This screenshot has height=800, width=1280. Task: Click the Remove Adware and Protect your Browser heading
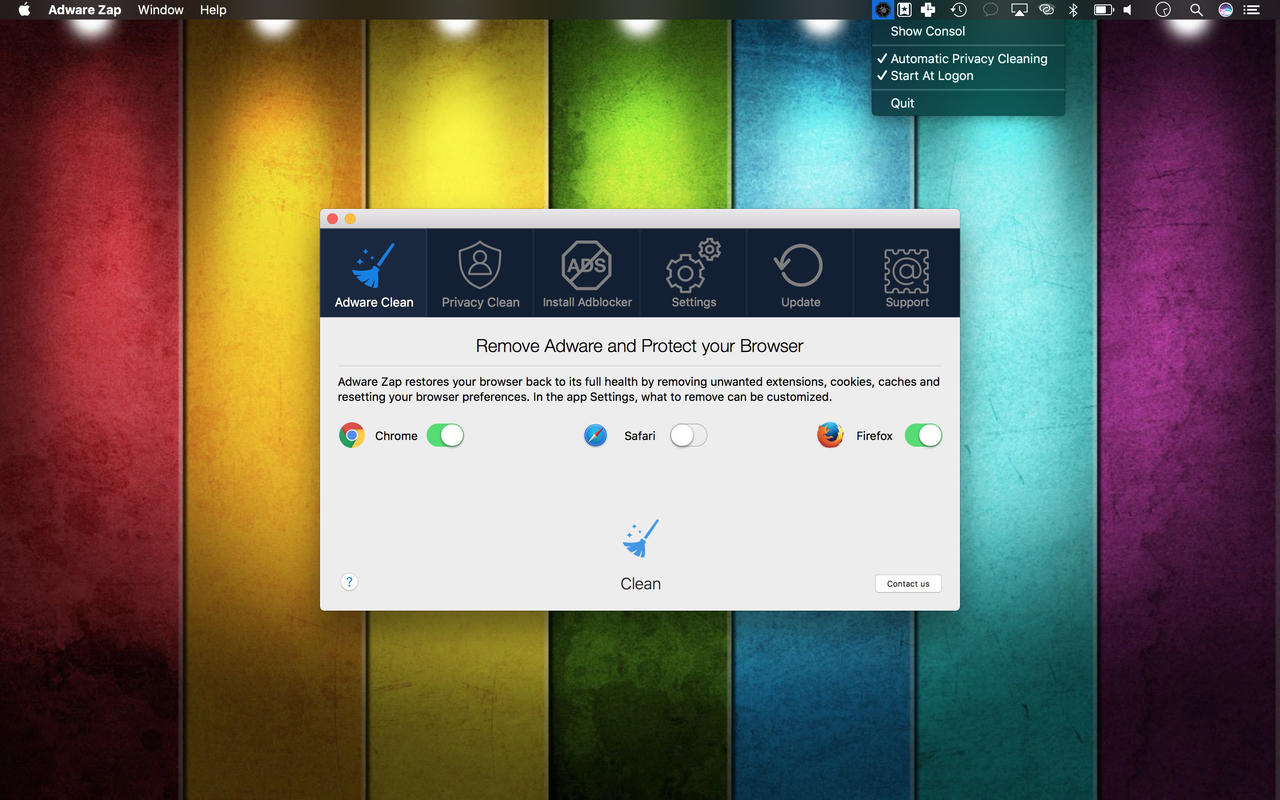point(640,346)
